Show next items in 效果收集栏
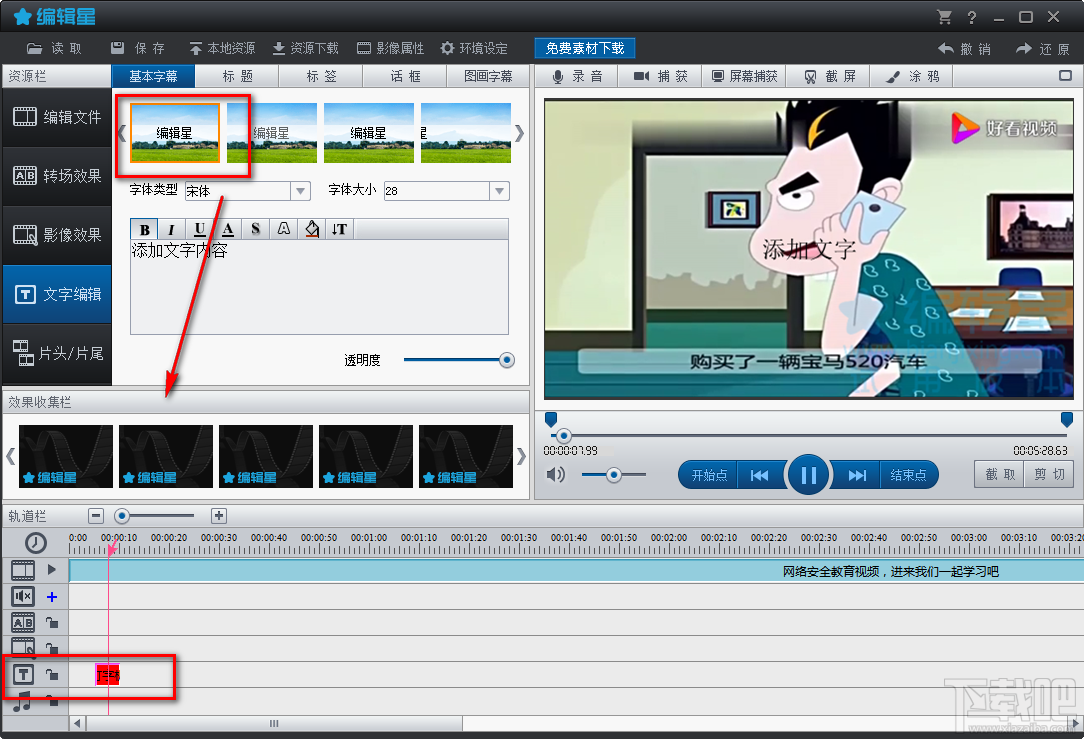 point(521,456)
